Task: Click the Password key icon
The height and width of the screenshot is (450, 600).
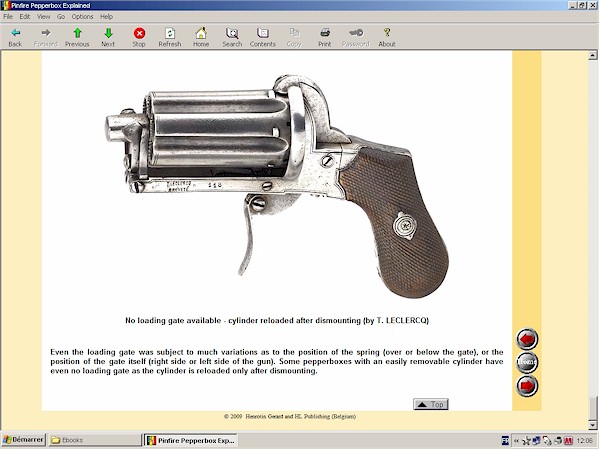Action: pos(356,33)
